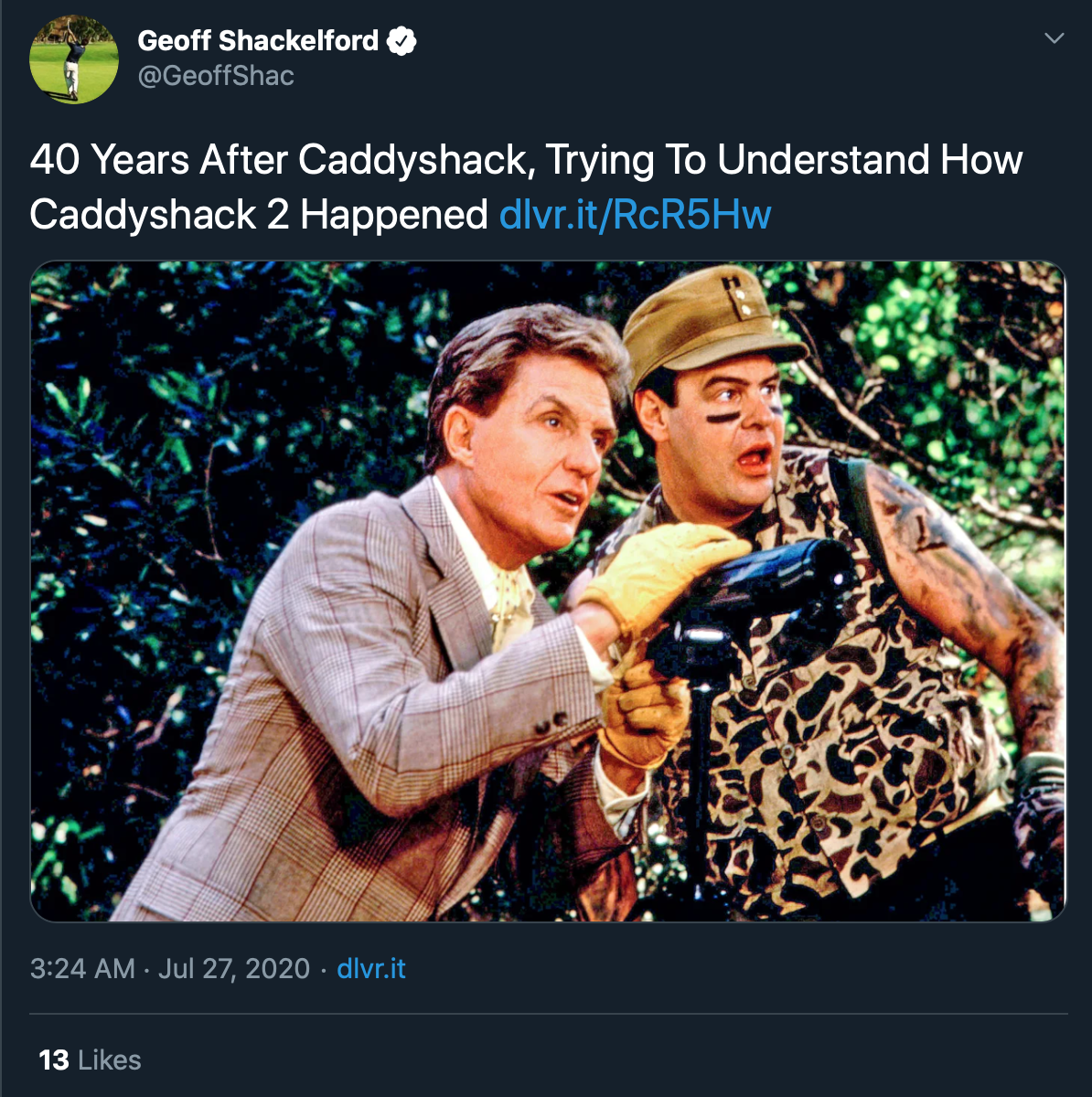1092x1097 pixels.
Task: Open the dlvr.it source label beside date
Action: pos(371,968)
